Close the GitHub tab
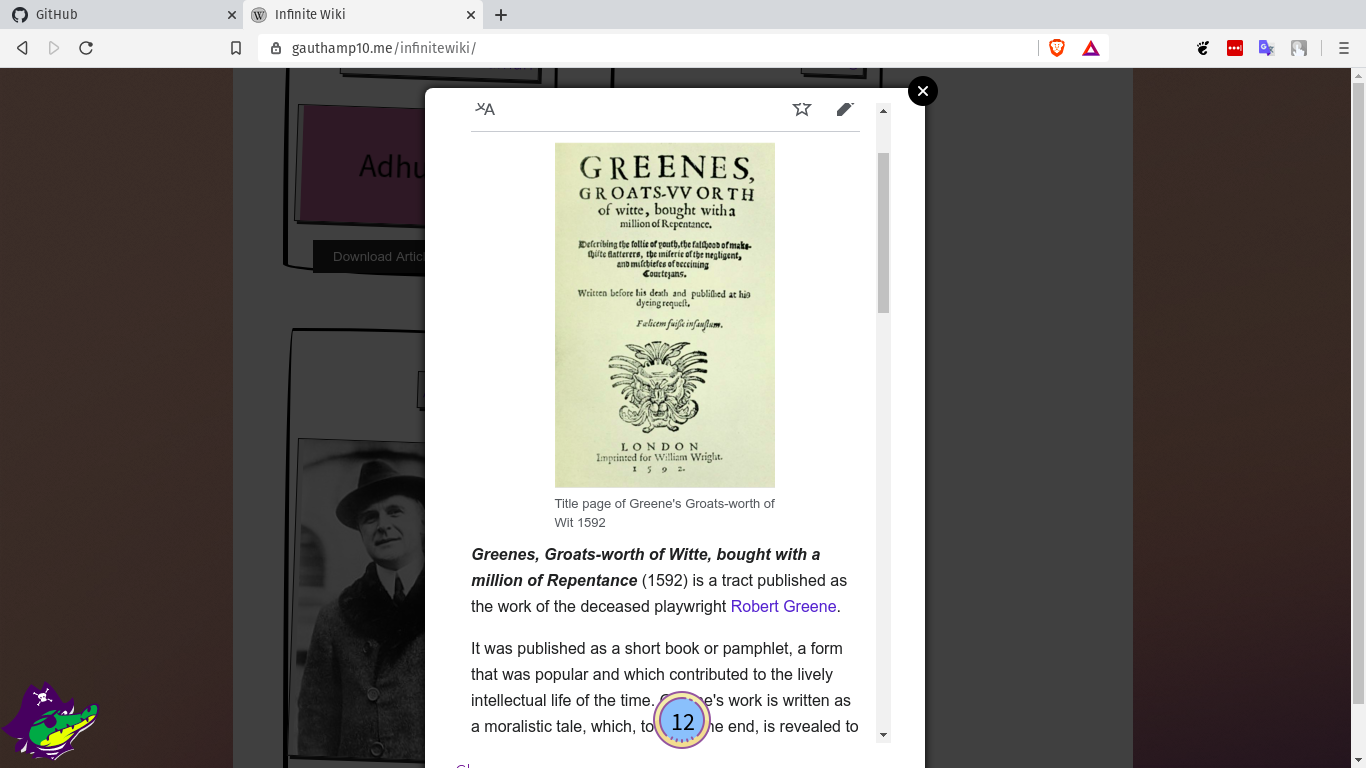The height and width of the screenshot is (768, 1366). point(232,15)
